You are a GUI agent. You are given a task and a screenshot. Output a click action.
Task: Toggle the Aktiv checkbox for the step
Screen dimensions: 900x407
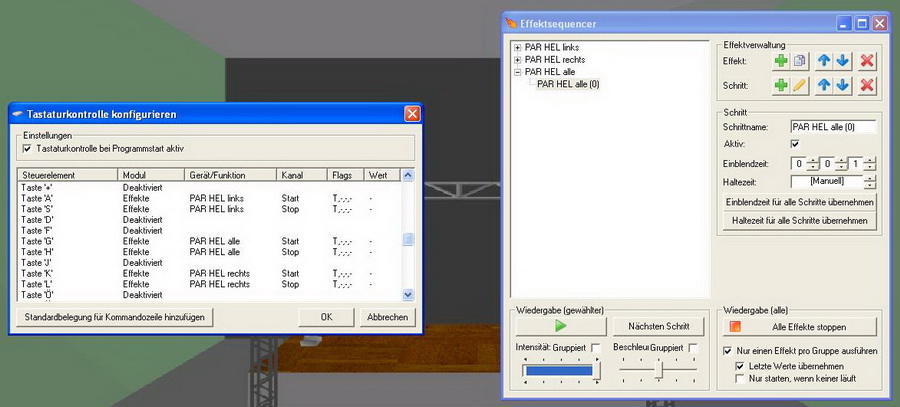(x=795, y=145)
